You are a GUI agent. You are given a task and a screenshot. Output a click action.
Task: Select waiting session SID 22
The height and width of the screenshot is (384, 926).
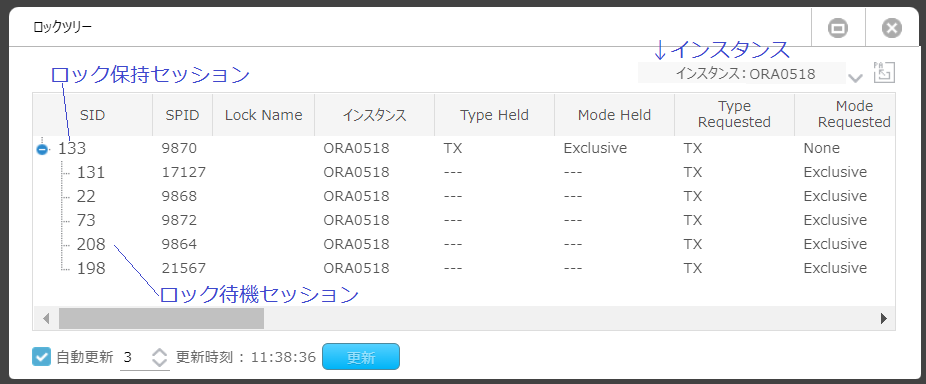point(464,196)
